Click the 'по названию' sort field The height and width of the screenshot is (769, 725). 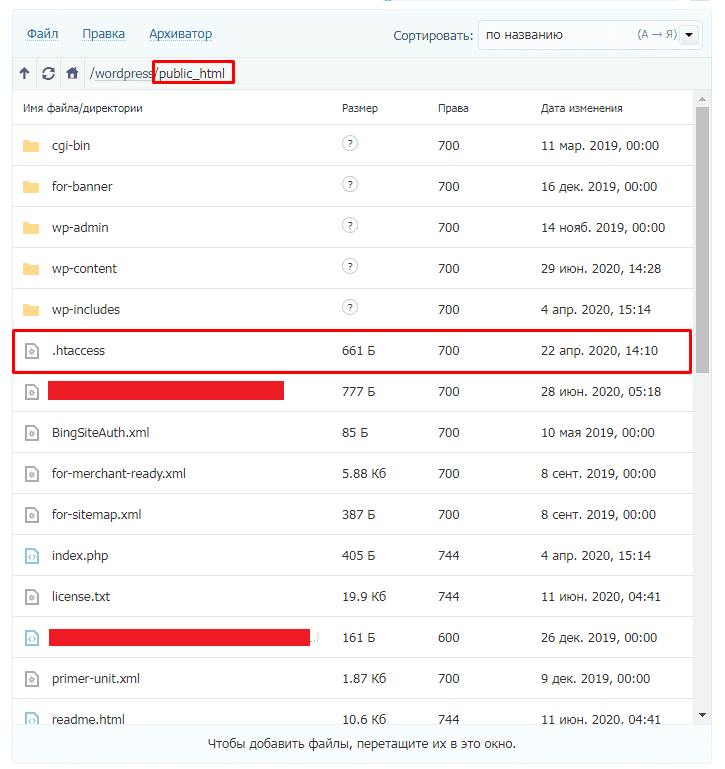590,35
